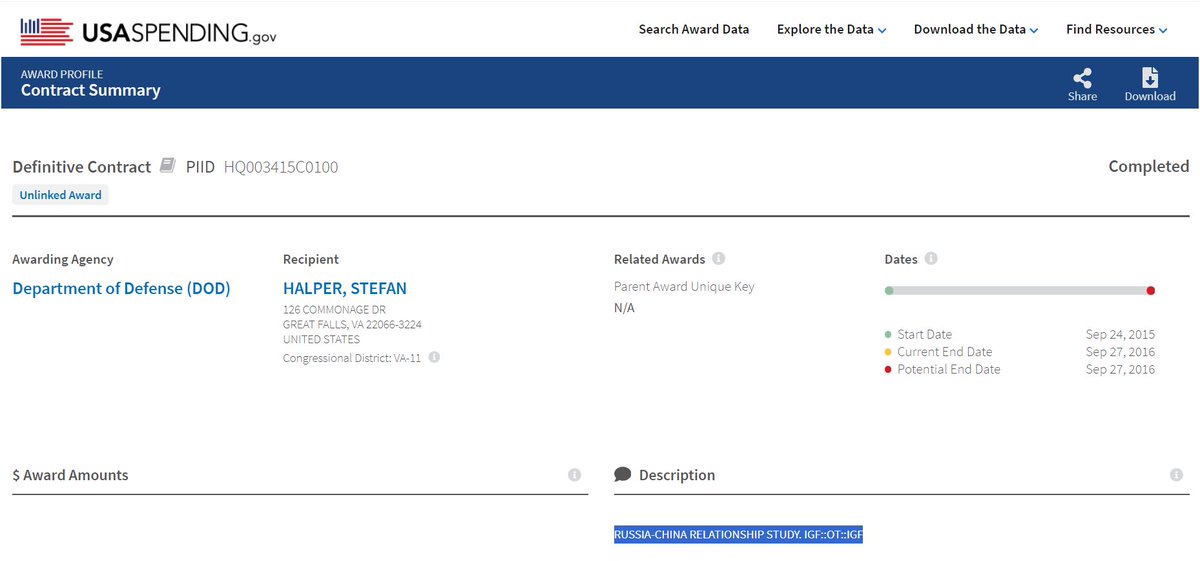Click the highlighted Russia-China description text
Screen dimensions: 1200x561
coord(738,535)
